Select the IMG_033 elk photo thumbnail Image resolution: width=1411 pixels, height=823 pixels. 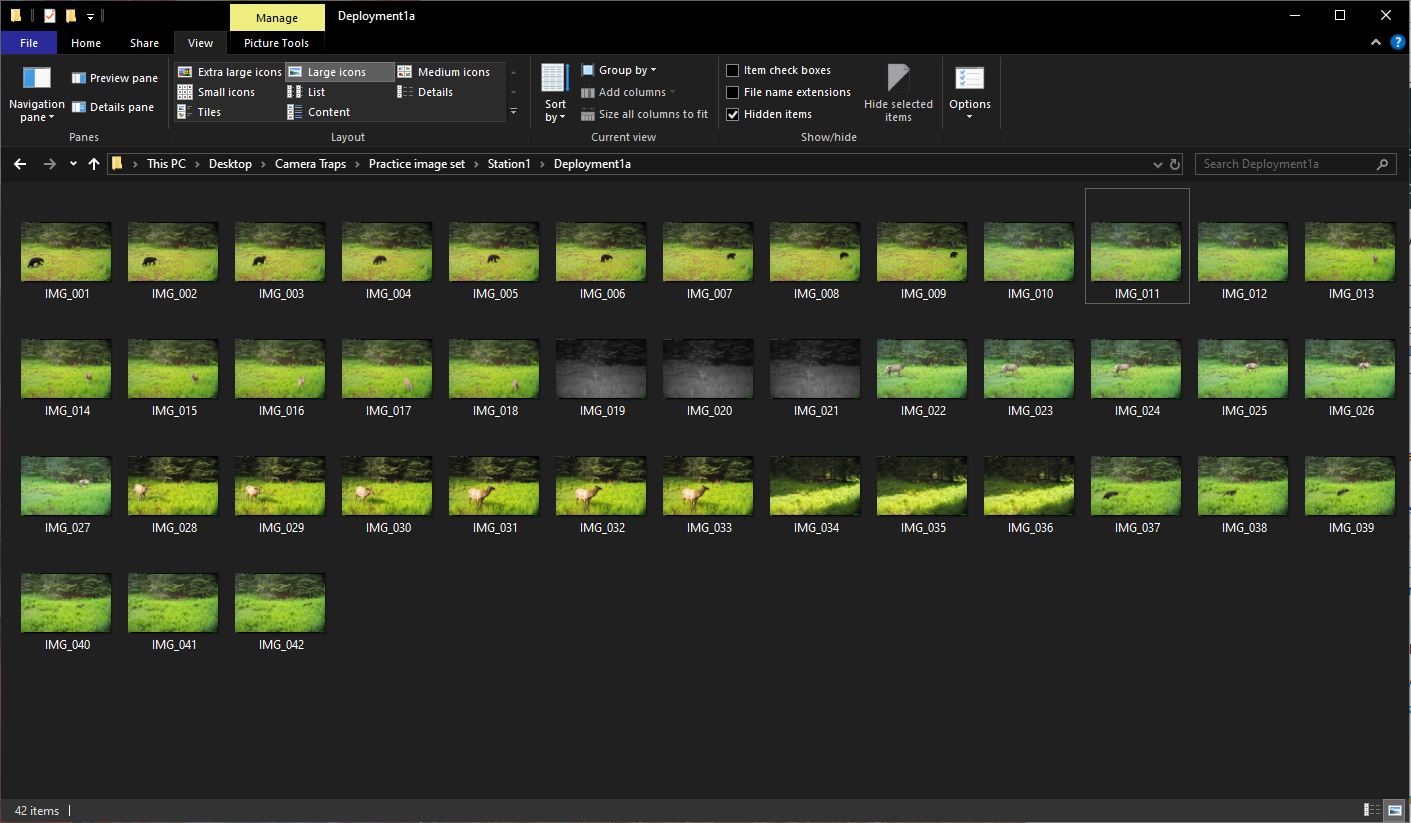point(707,484)
